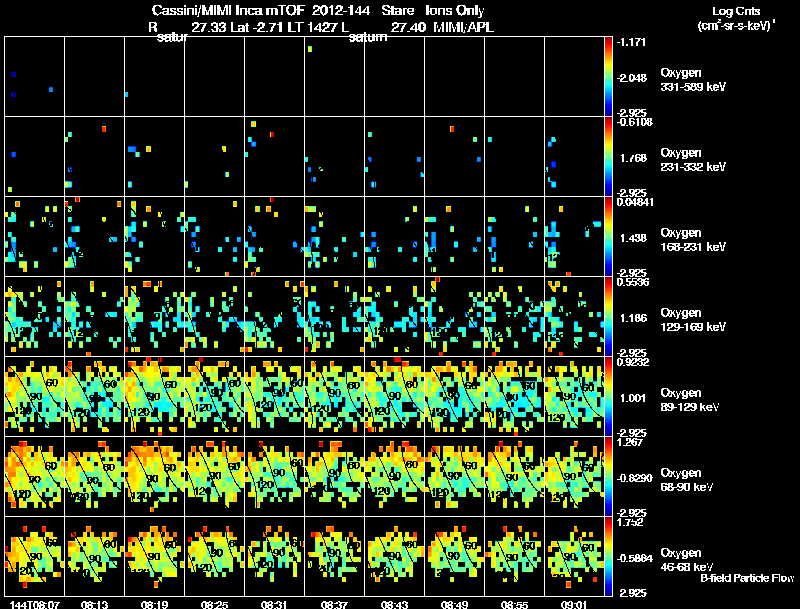
Task: Click the 08:31 time axis label
Action: [x=274, y=605]
